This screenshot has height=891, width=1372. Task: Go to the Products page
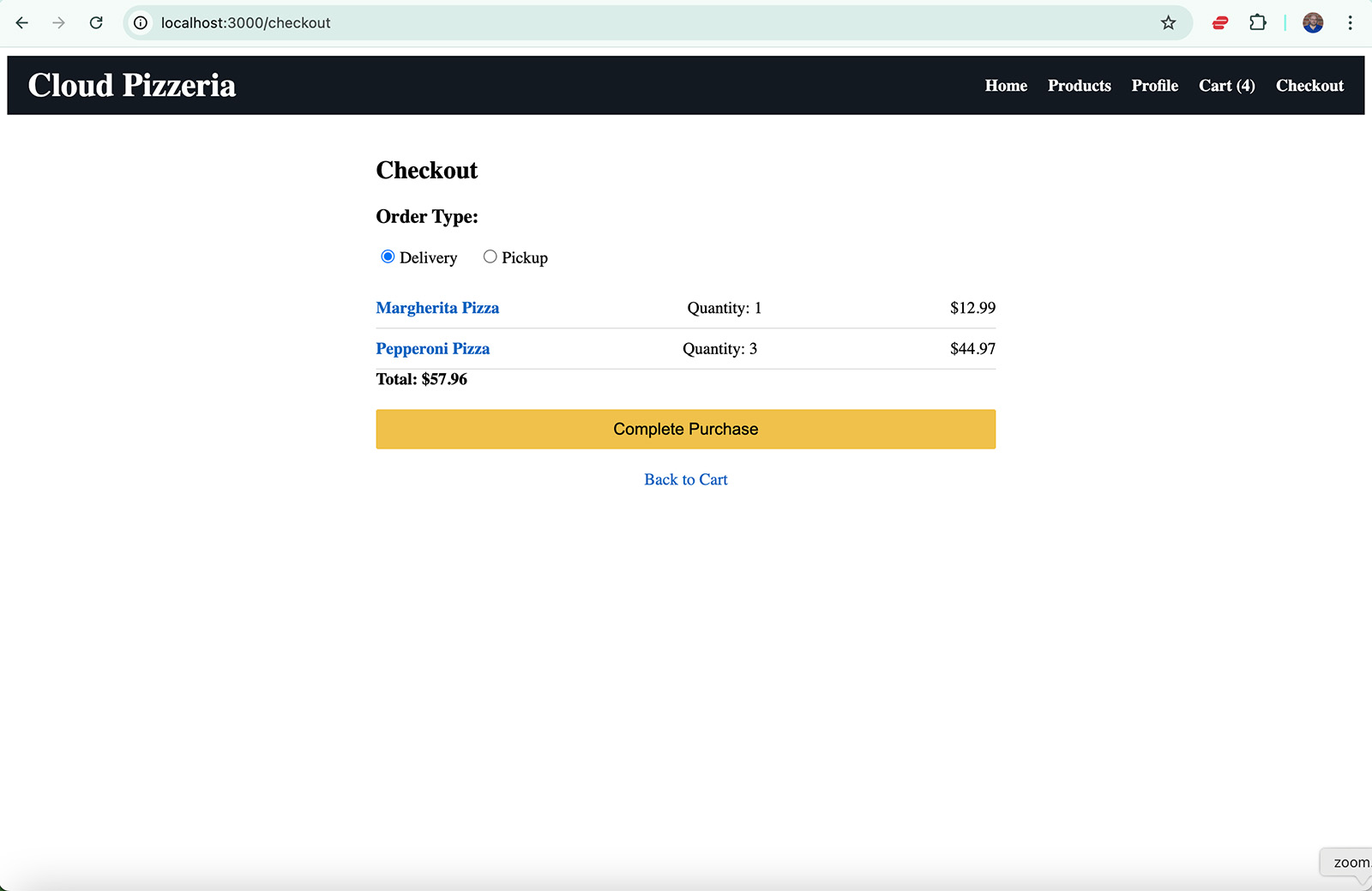1079,85
